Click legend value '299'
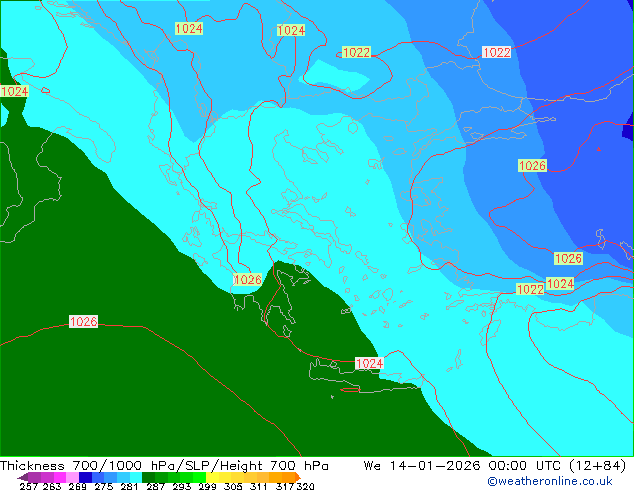 pyautogui.click(x=207, y=486)
